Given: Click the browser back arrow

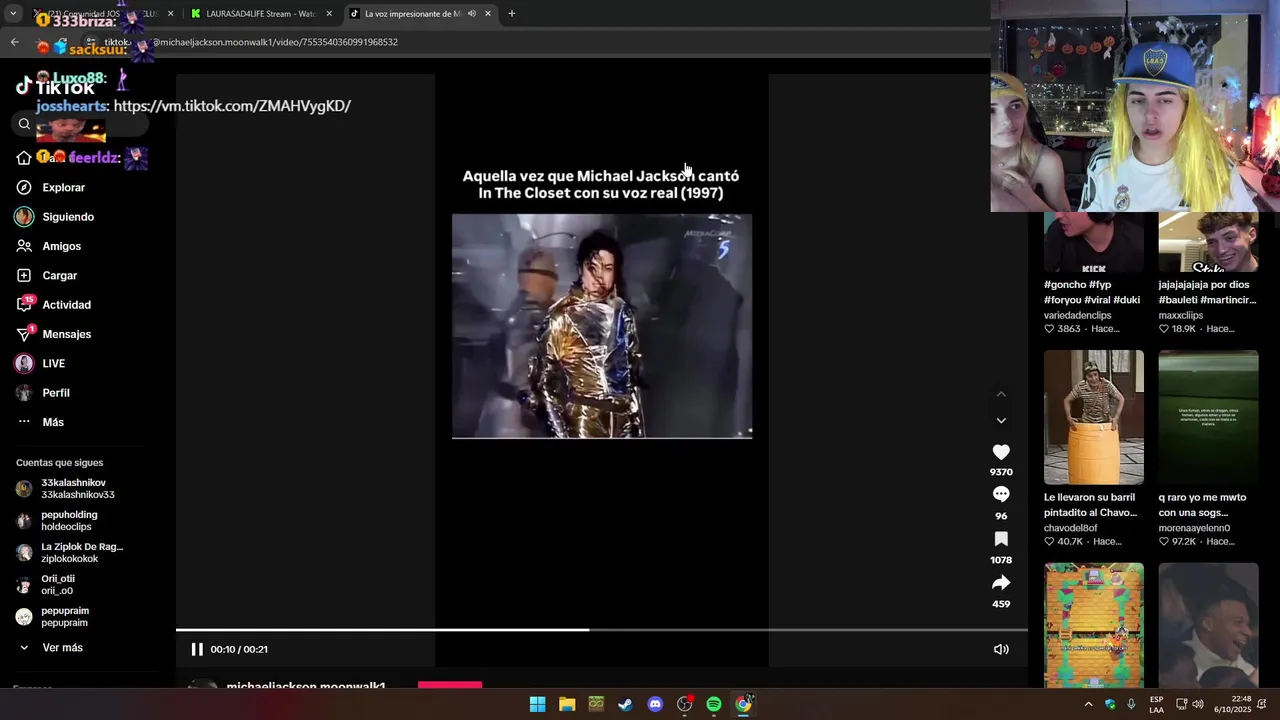Looking at the screenshot, I should tap(14, 42).
